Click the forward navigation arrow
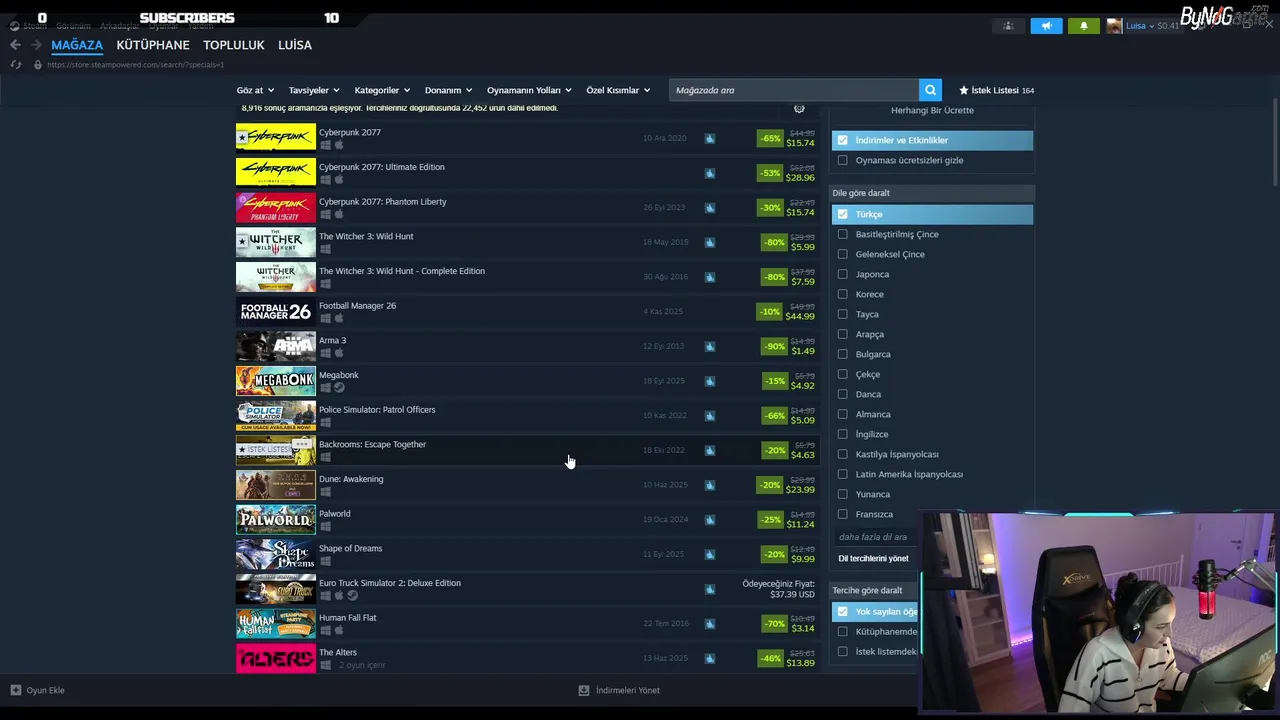 click(x=36, y=45)
